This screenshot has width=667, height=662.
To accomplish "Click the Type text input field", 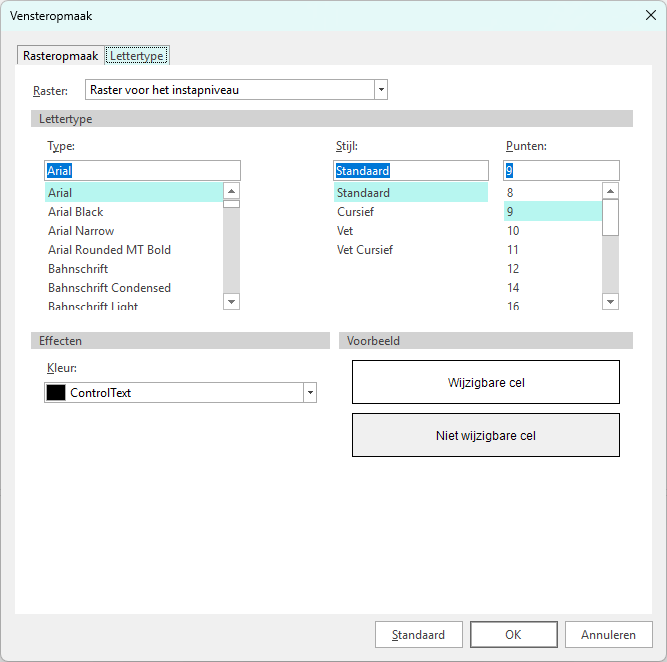I will tap(142, 171).
